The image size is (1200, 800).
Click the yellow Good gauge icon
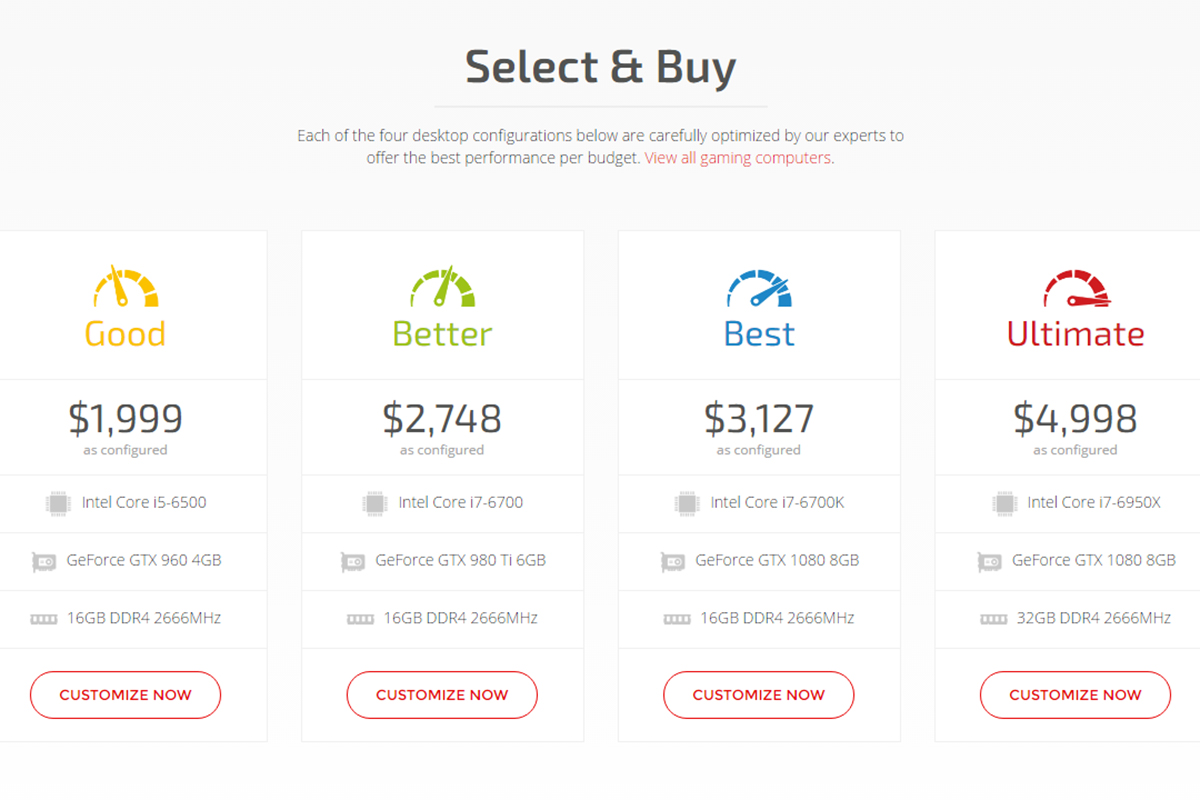coord(125,287)
